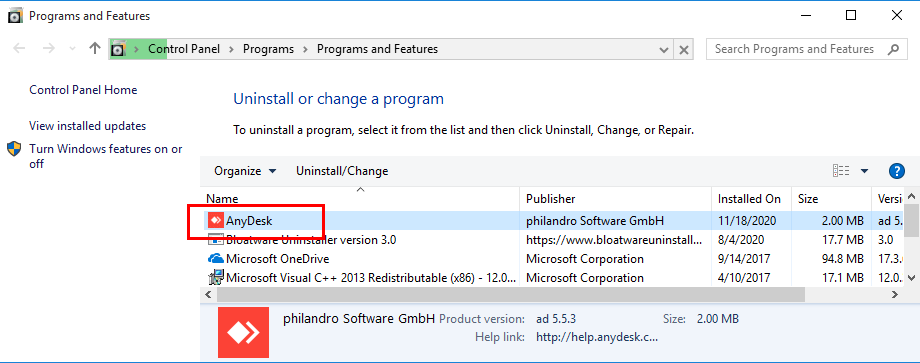This screenshot has height=363, width=920.
Task: Click the horizontal scrollbar thumb
Action: [510, 294]
